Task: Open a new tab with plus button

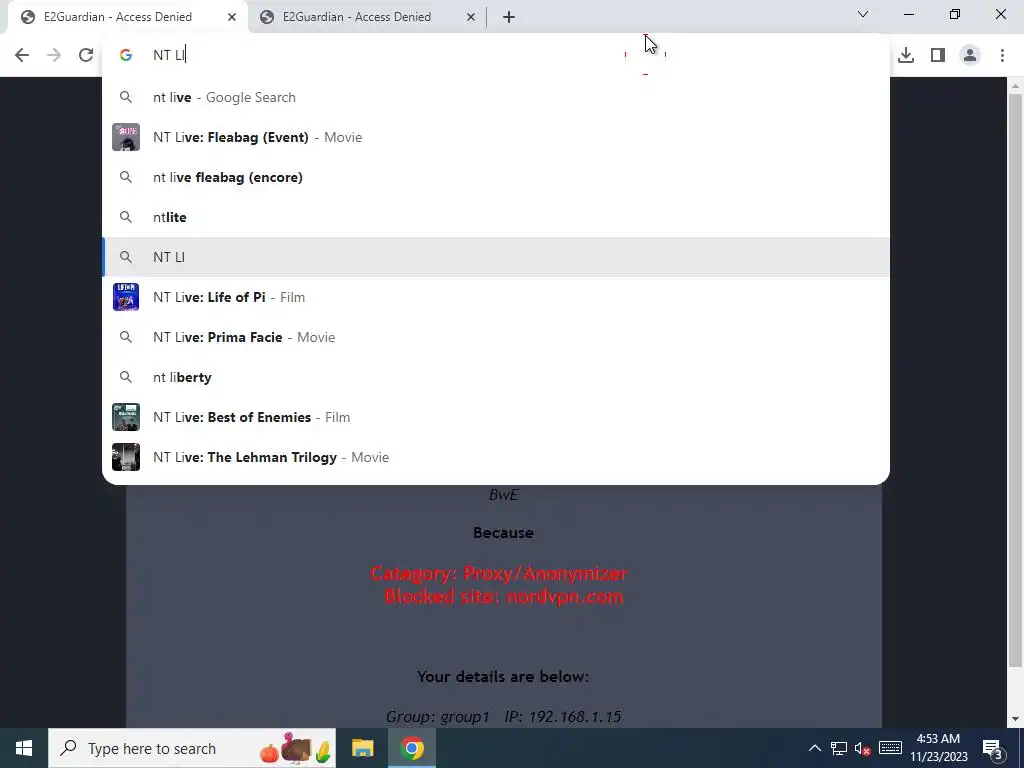Action: point(509,17)
